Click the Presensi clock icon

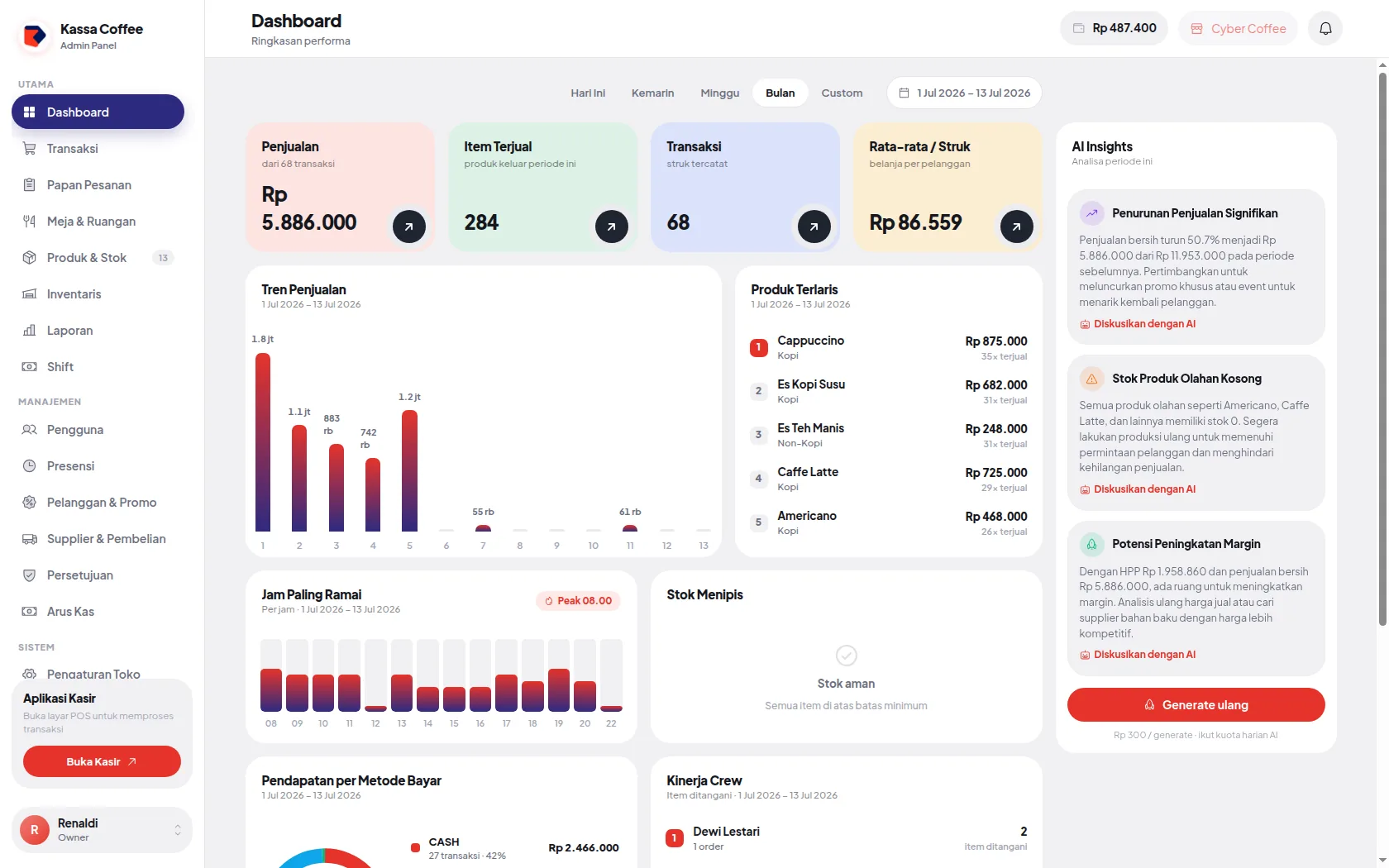tap(30, 466)
